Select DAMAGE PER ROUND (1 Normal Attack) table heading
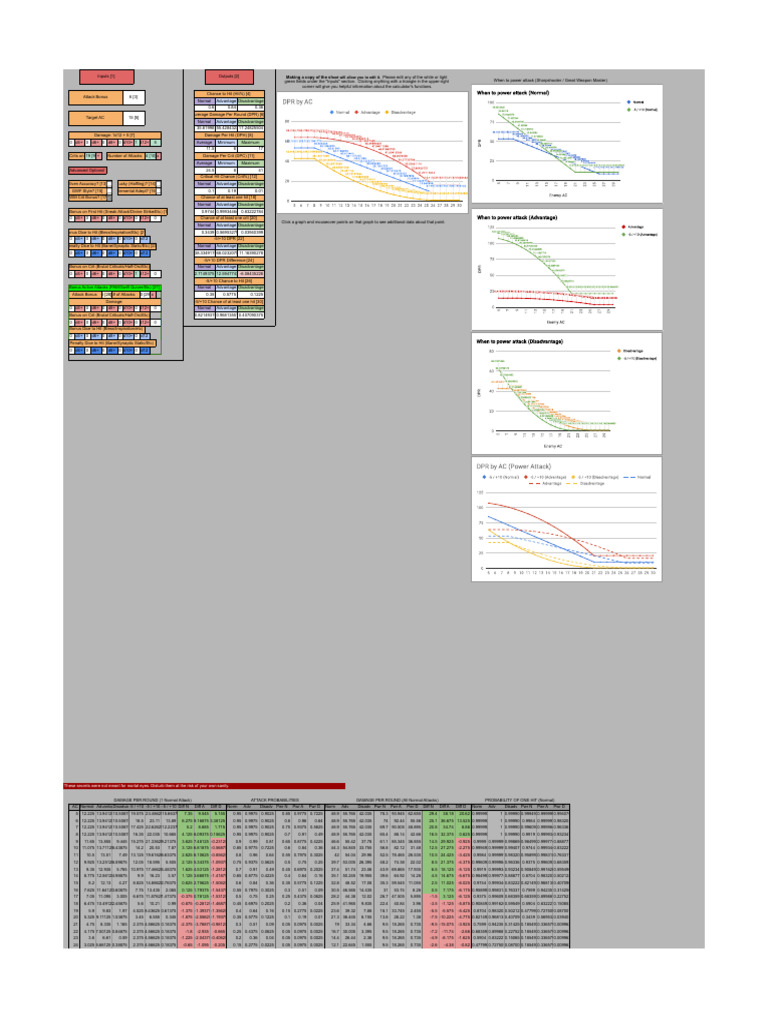The image size is (768, 1024). pos(152,799)
